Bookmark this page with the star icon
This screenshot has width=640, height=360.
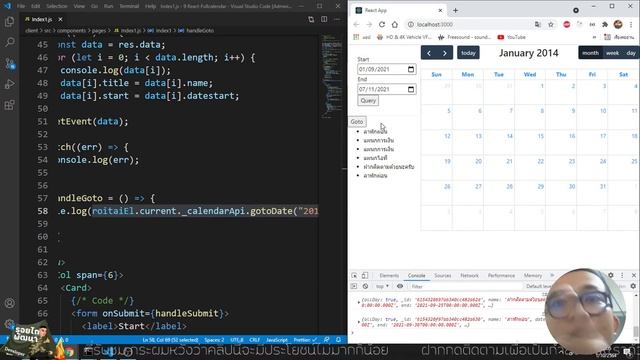click(x=551, y=24)
